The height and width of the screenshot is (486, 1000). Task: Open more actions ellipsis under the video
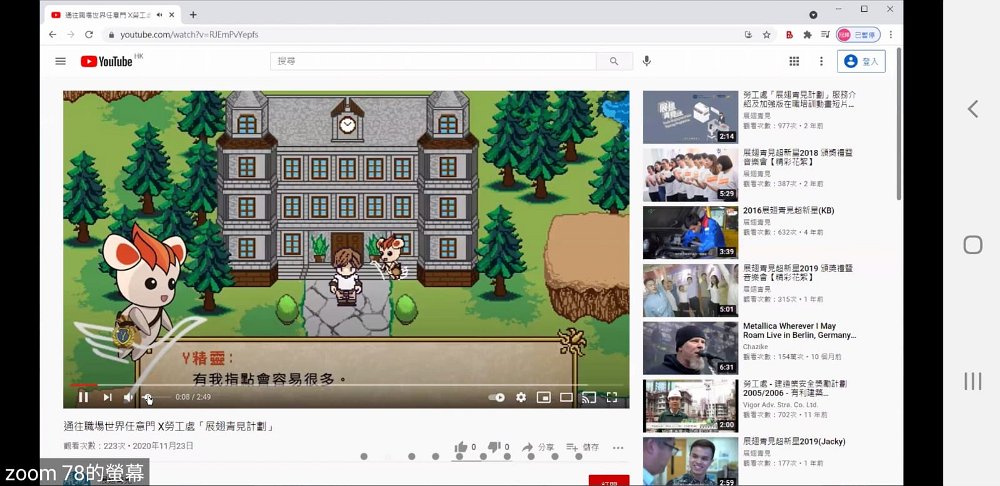618,448
